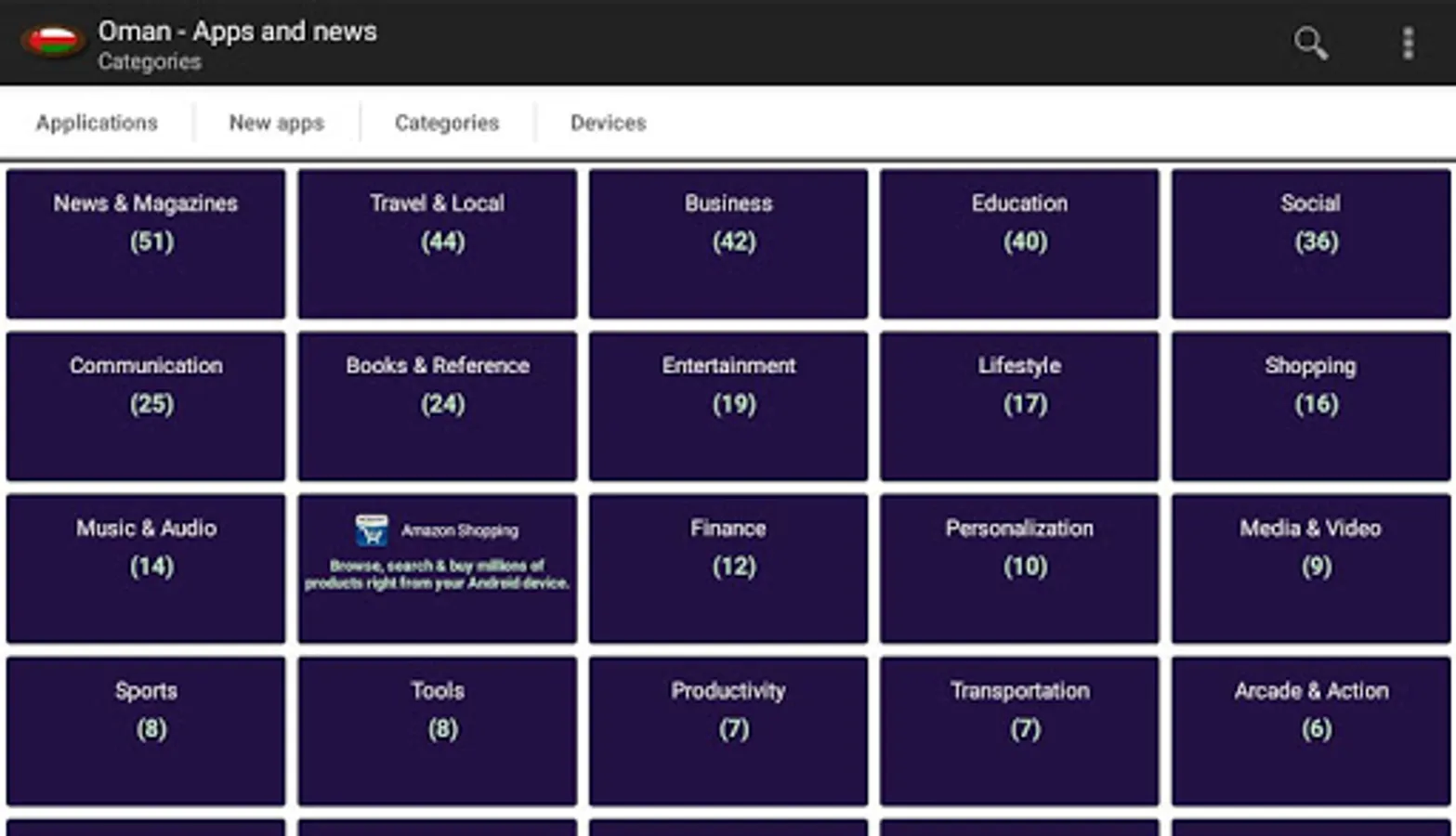1456x836 pixels.
Task: Open the Entertainment category tile
Action: click(x=728, y=406)
